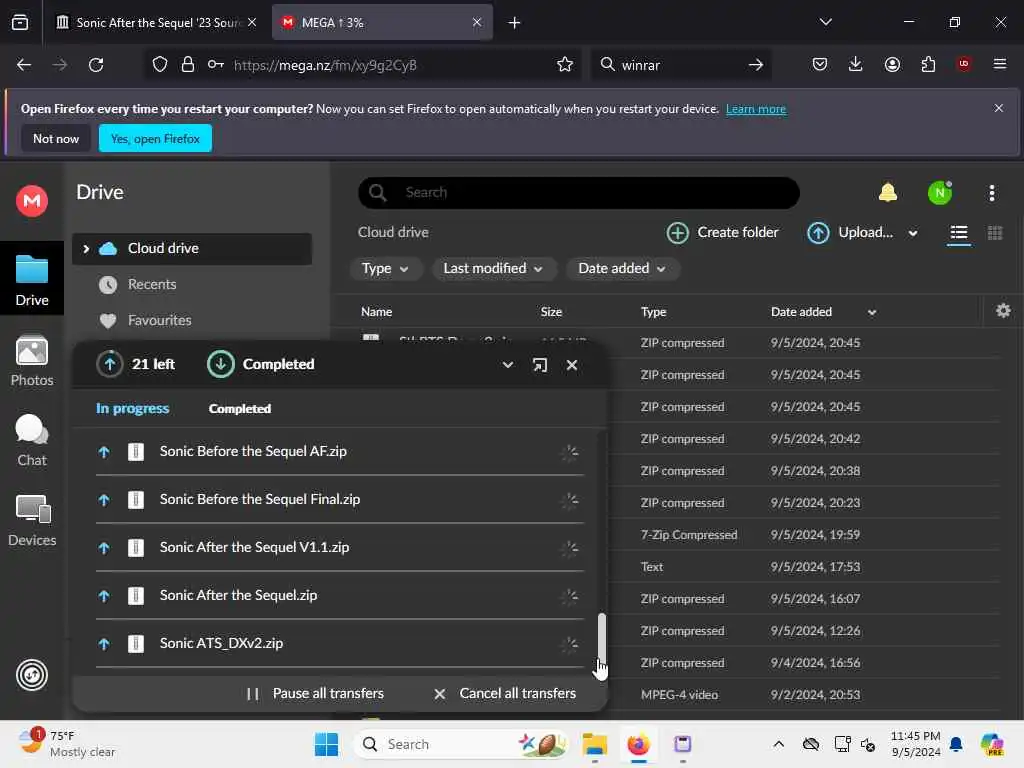
Task: Select Sonic Before the Sequel Final.zip transfer
Action: point(340,500)
